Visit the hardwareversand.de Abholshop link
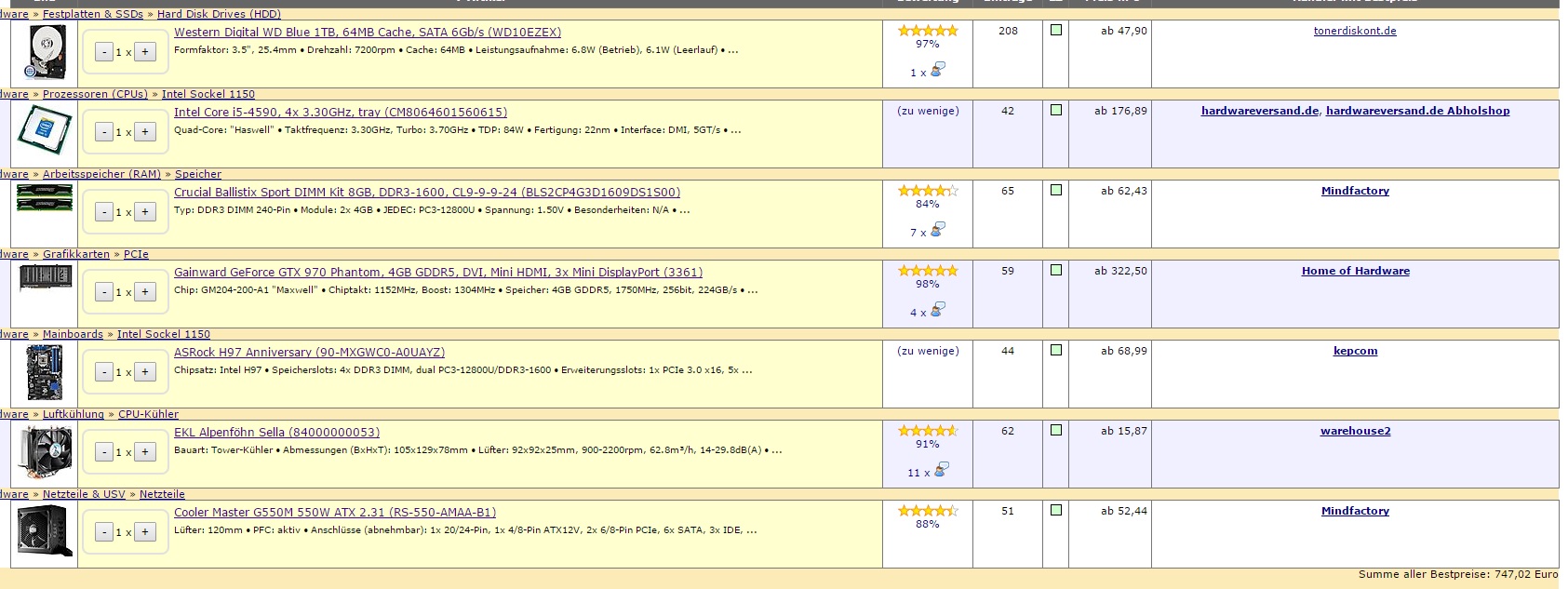 [1418, 111]
